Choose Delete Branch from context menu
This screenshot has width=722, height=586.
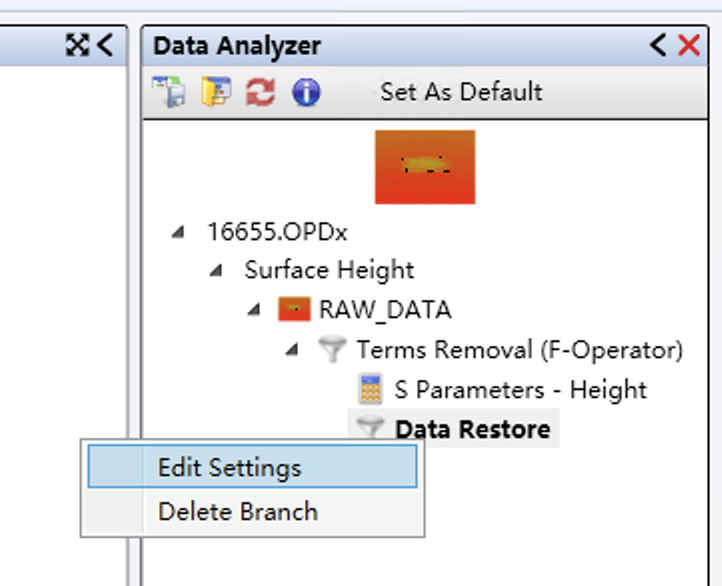point(237,512)
